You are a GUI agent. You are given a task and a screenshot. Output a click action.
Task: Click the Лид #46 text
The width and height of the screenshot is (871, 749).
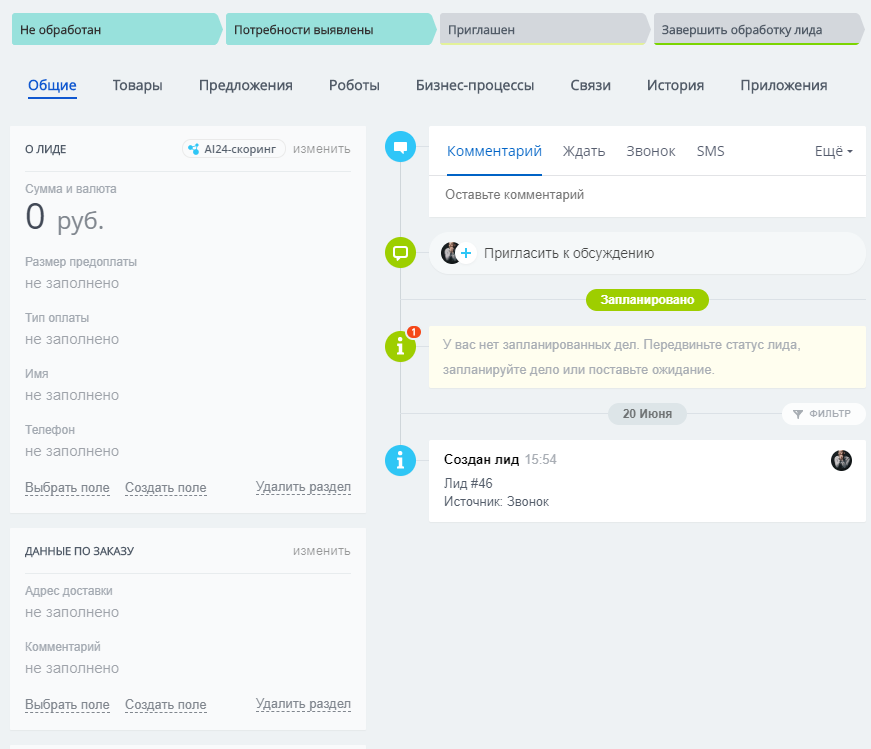(x=468, y=483)
